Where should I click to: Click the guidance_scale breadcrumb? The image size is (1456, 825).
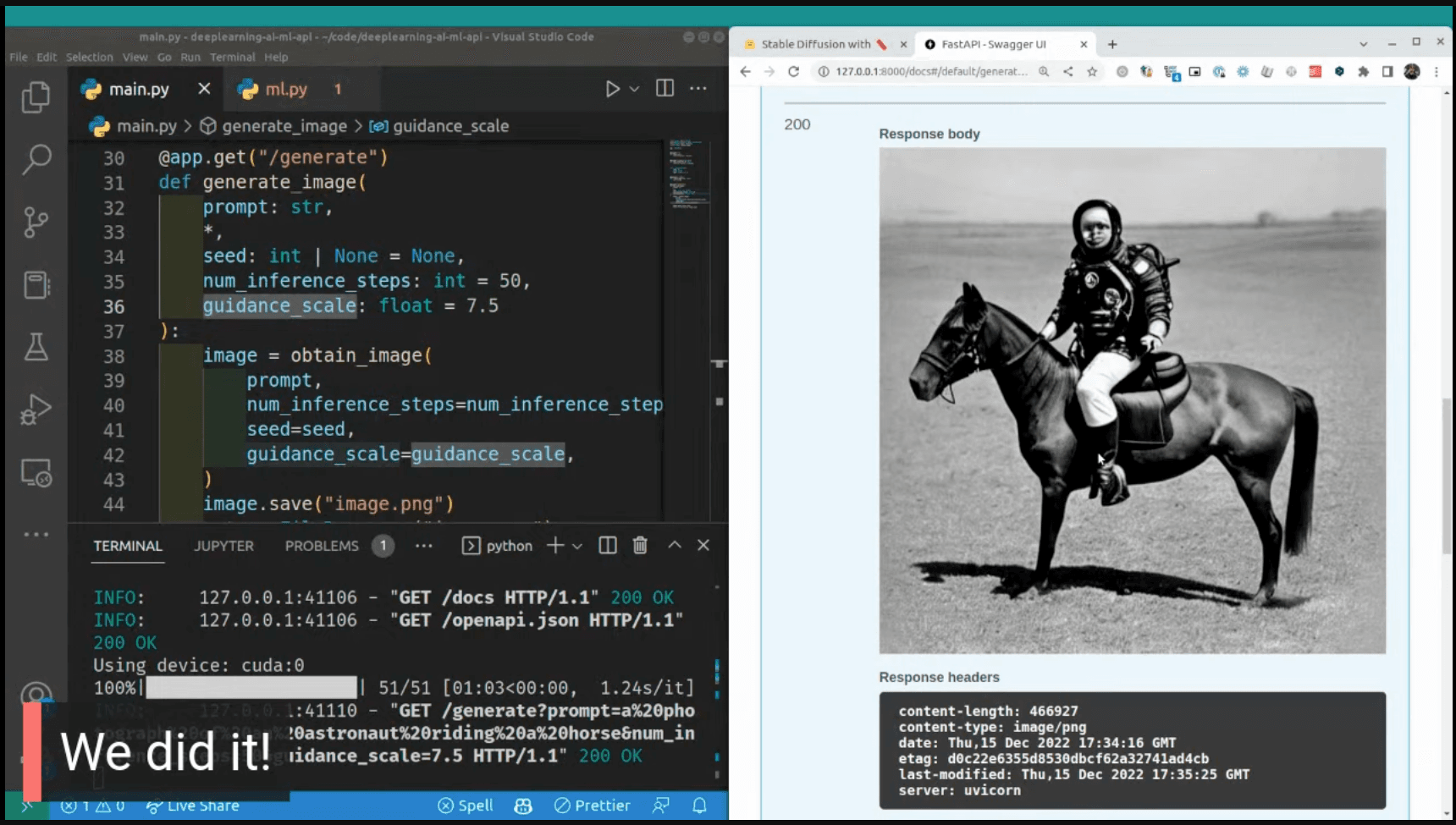pyautogui.click(x=439, y=126)
